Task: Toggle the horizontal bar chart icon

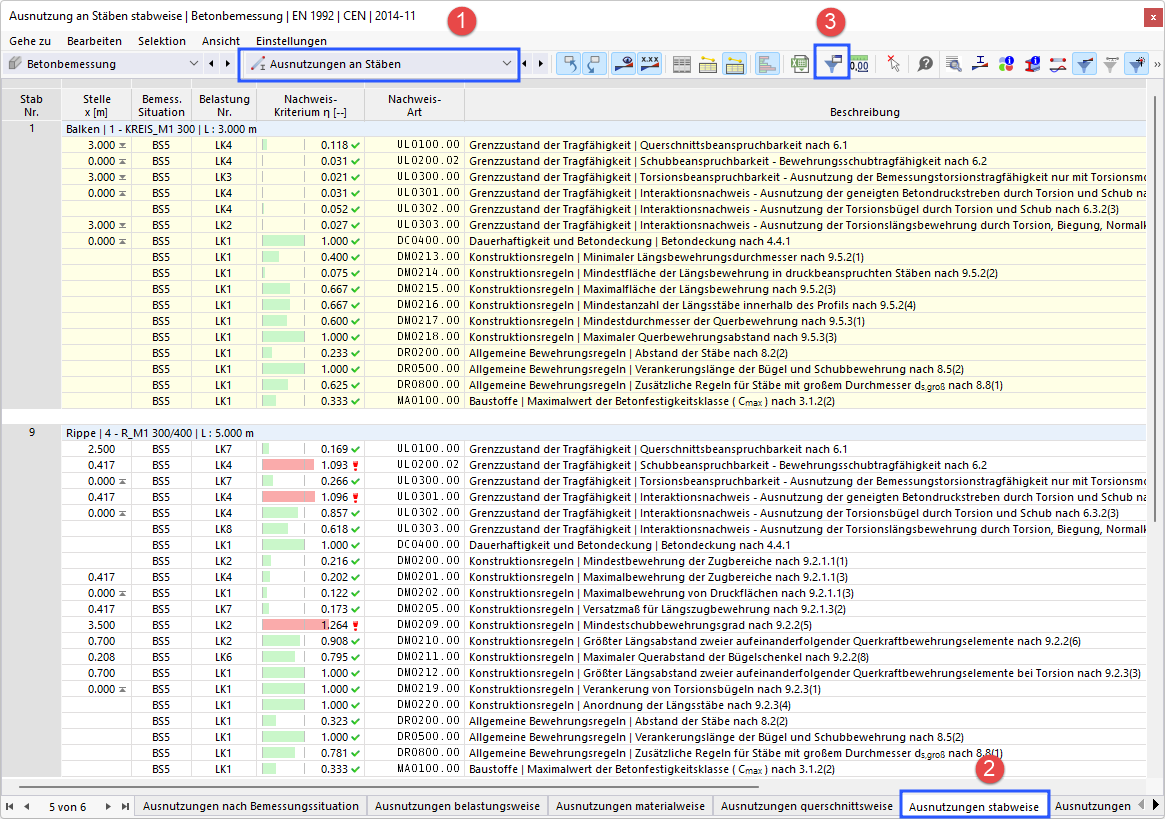Action: click(x=767, y=64)
